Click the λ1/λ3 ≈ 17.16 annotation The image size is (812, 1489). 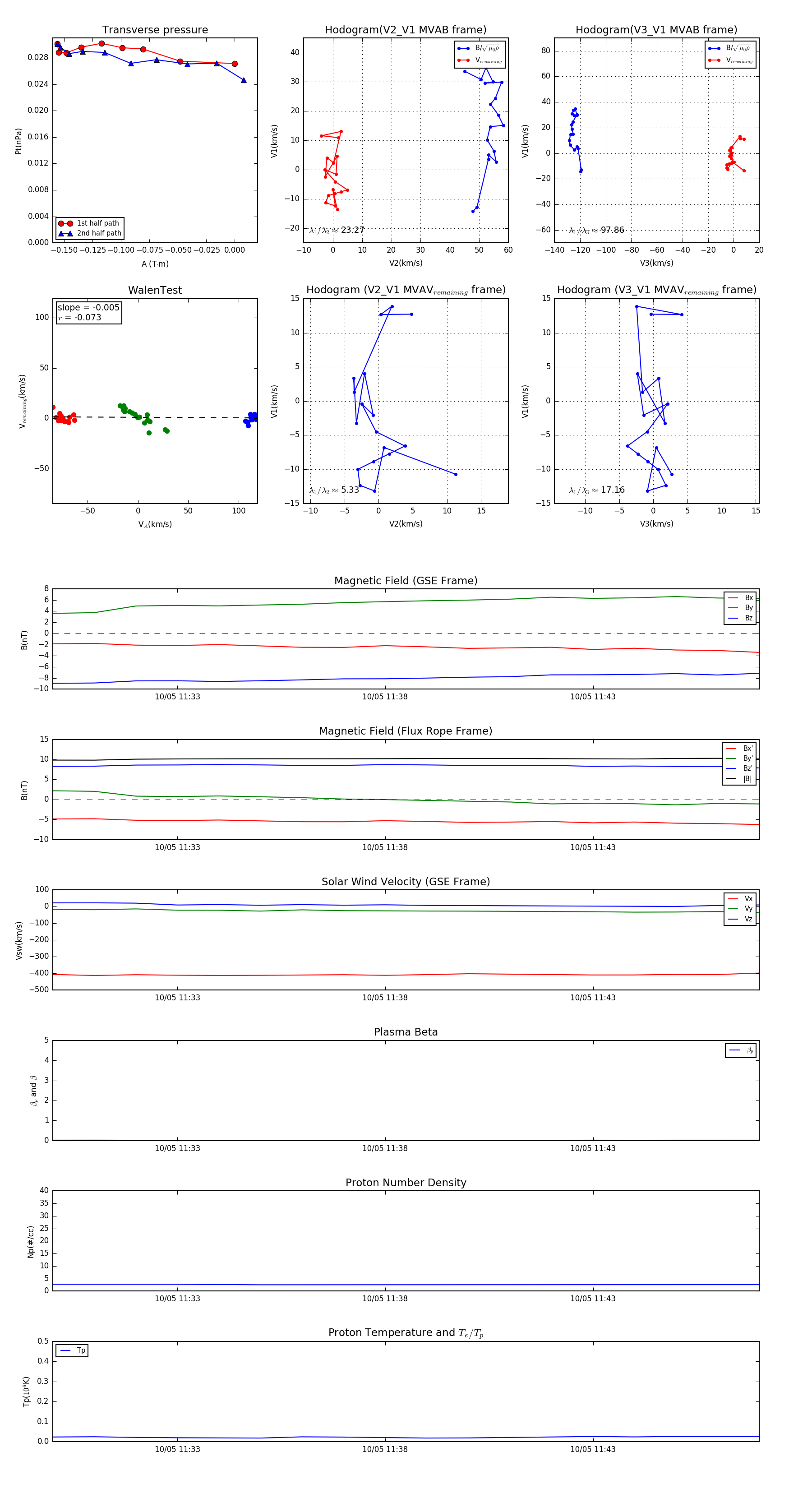click(596, 490)
